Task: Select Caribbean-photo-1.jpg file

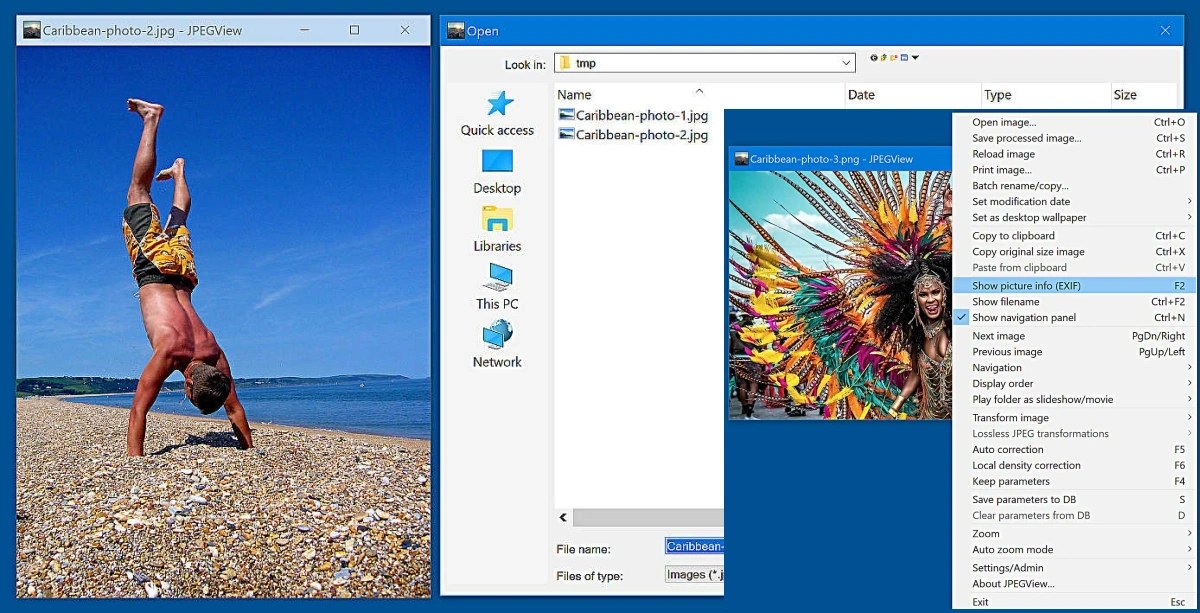Action: [641, 116]
